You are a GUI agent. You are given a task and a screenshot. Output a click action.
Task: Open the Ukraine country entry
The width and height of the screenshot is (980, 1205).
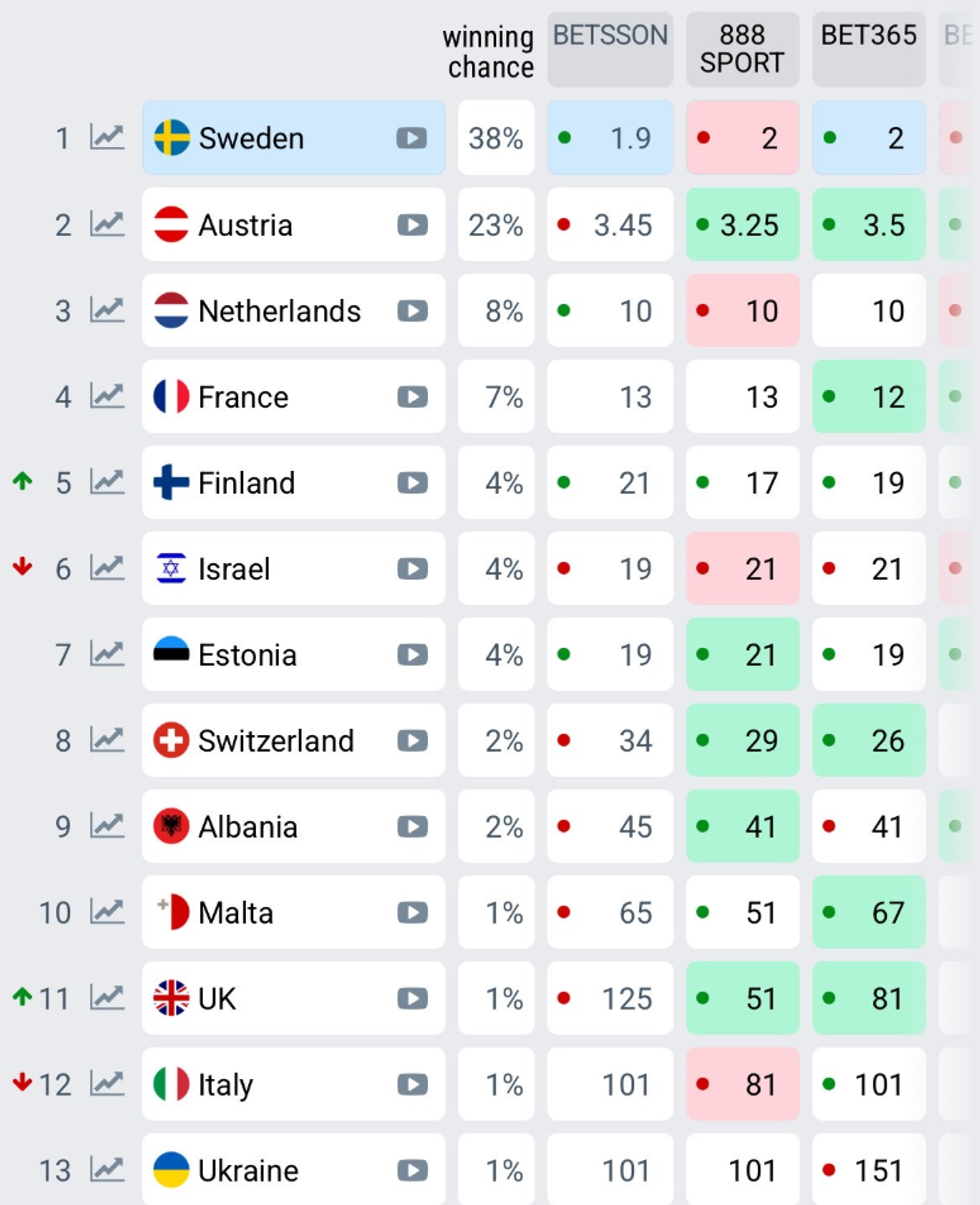pyautogui.click(x=248, y=1170)
